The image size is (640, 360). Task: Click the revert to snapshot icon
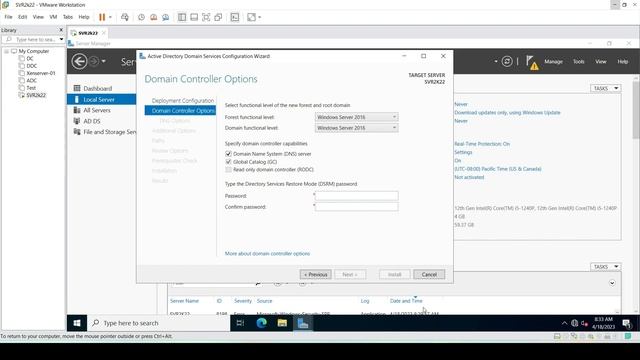click(153, 17)
